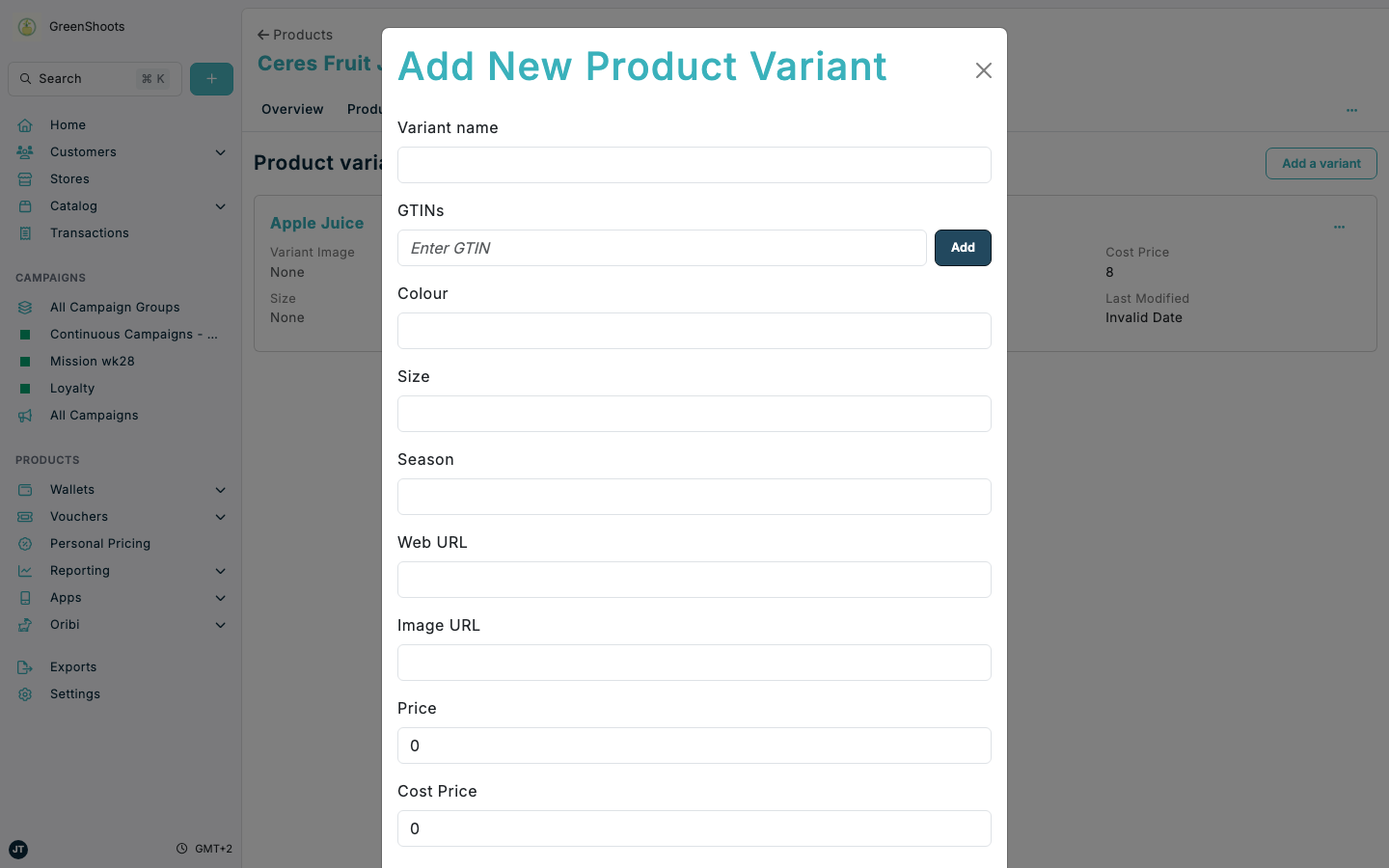Open the Transactions icon
This screenshot has height=868, width=1389.
click(x=26, y=232)
